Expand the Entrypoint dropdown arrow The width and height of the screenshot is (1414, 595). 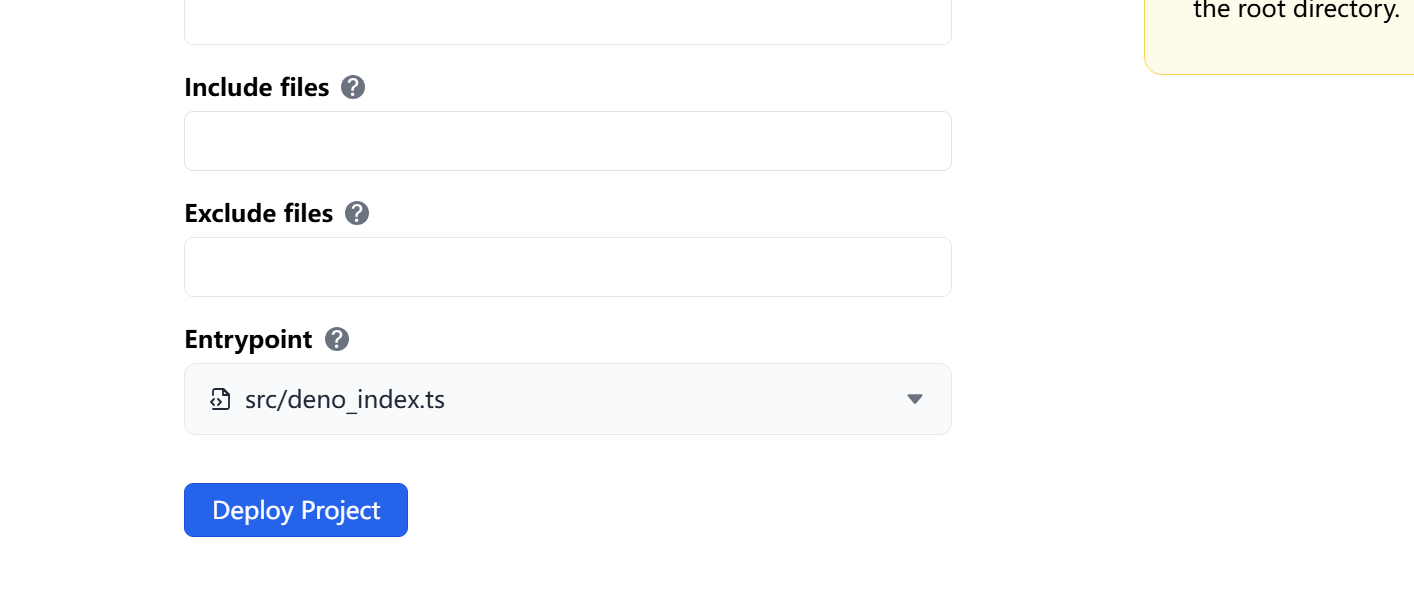coord(914,400)
